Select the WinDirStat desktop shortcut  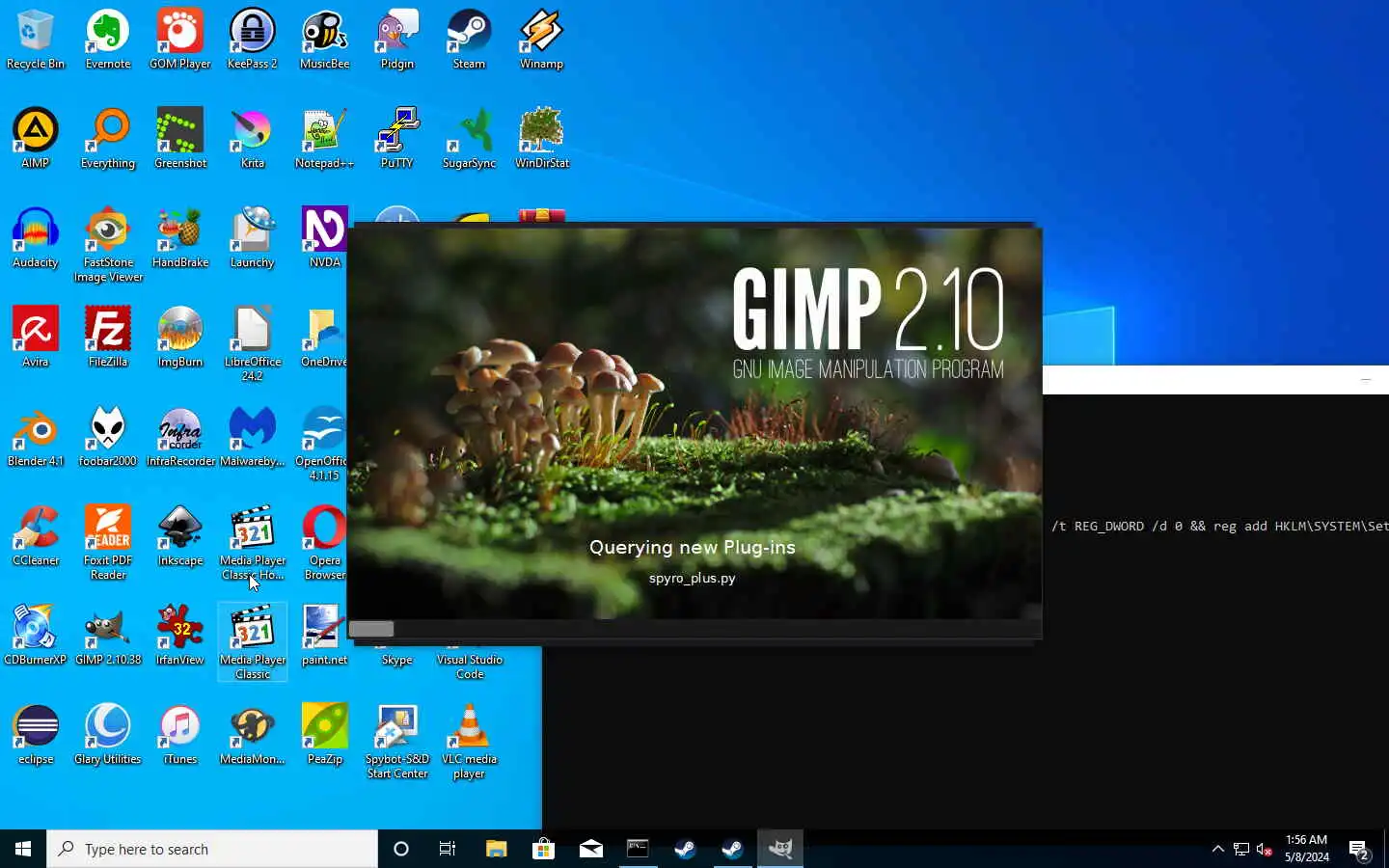point(542,139)
